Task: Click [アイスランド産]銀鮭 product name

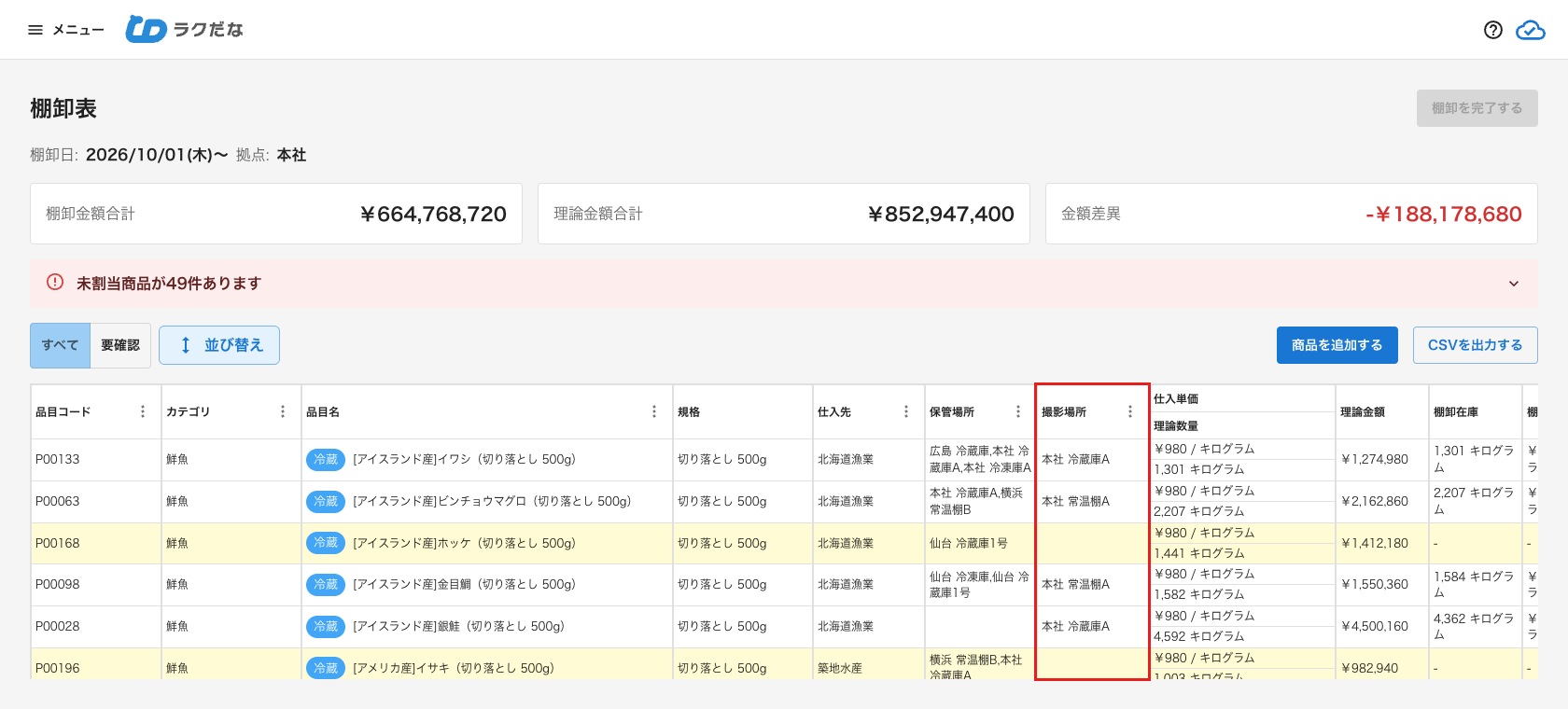Action: [x=458, y=627]
